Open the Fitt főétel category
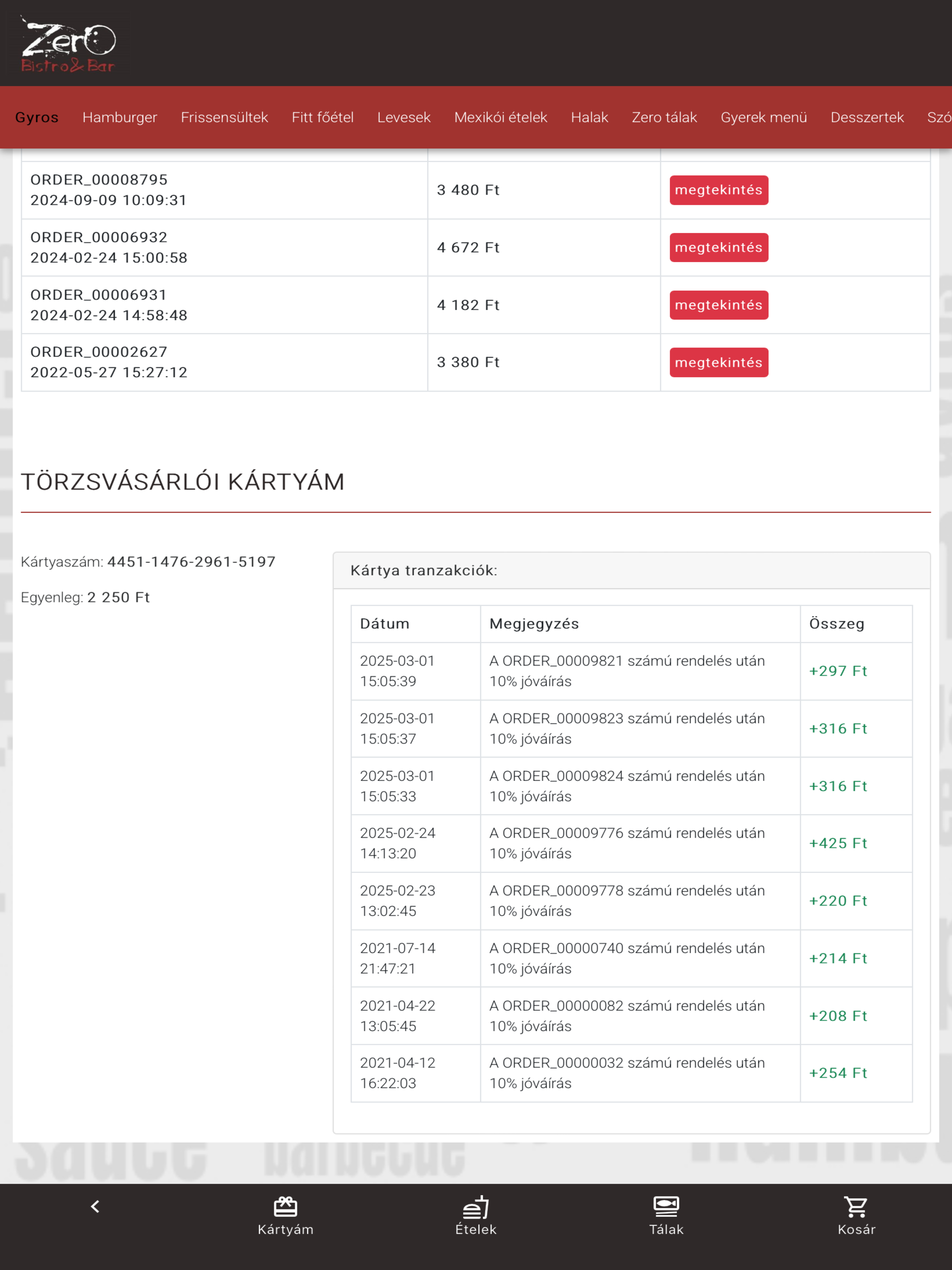Screen dimensions: 952x1270 [322, 117]
